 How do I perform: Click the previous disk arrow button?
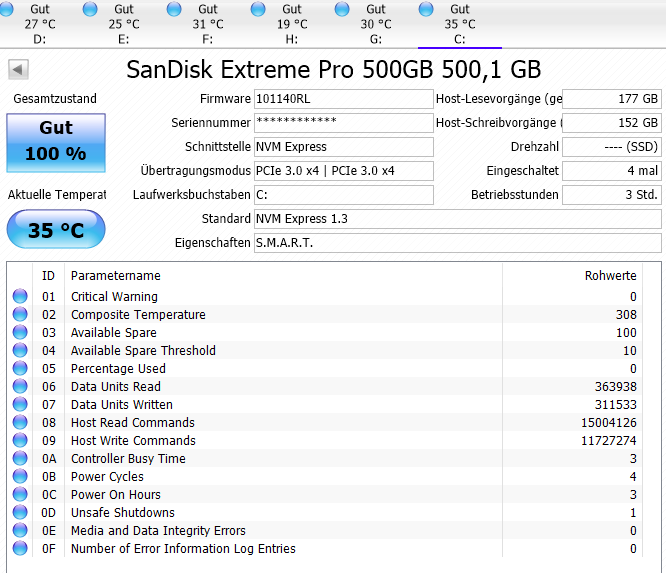pos(18,69)
